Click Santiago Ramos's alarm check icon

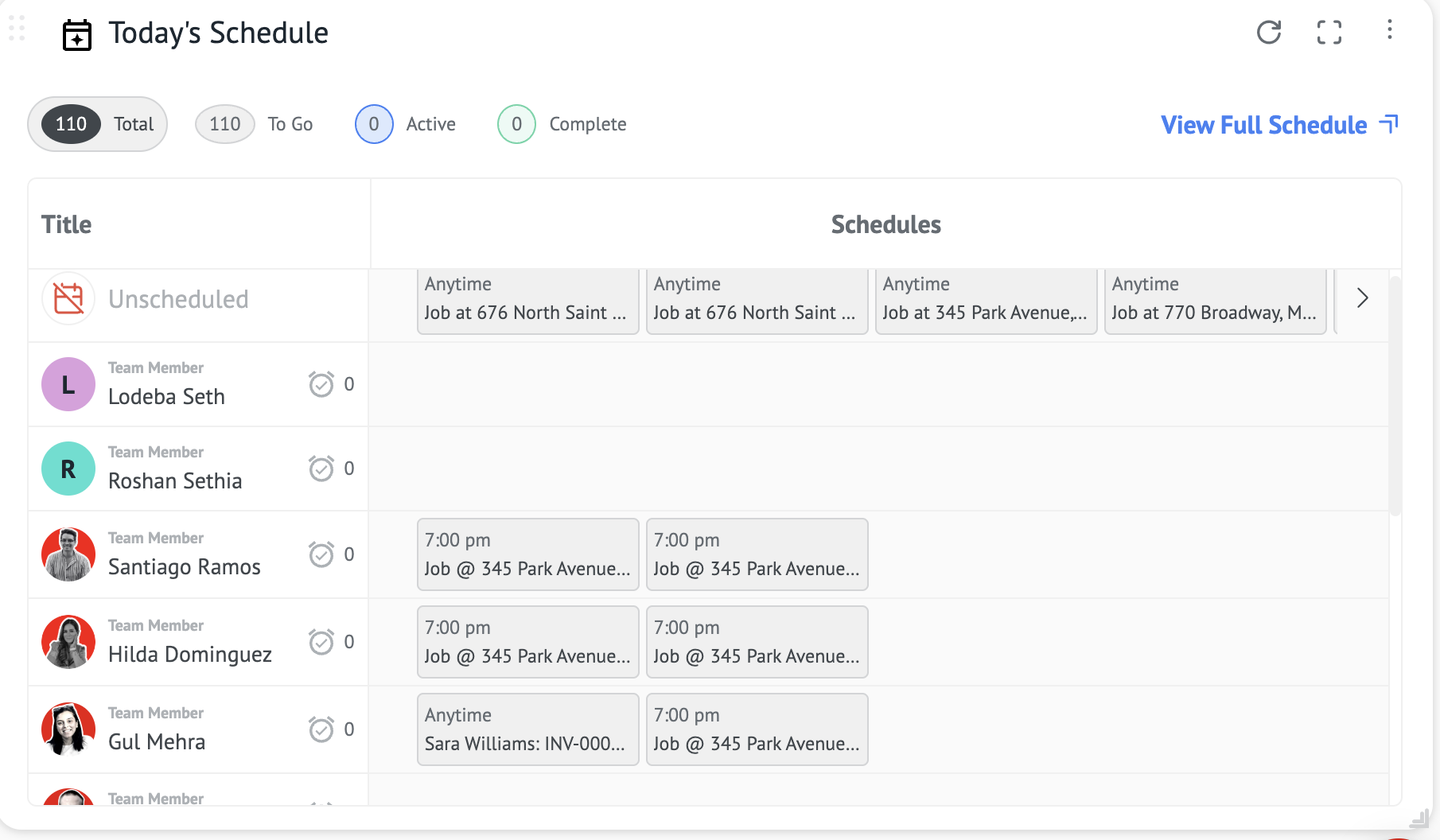coord(321,554)
